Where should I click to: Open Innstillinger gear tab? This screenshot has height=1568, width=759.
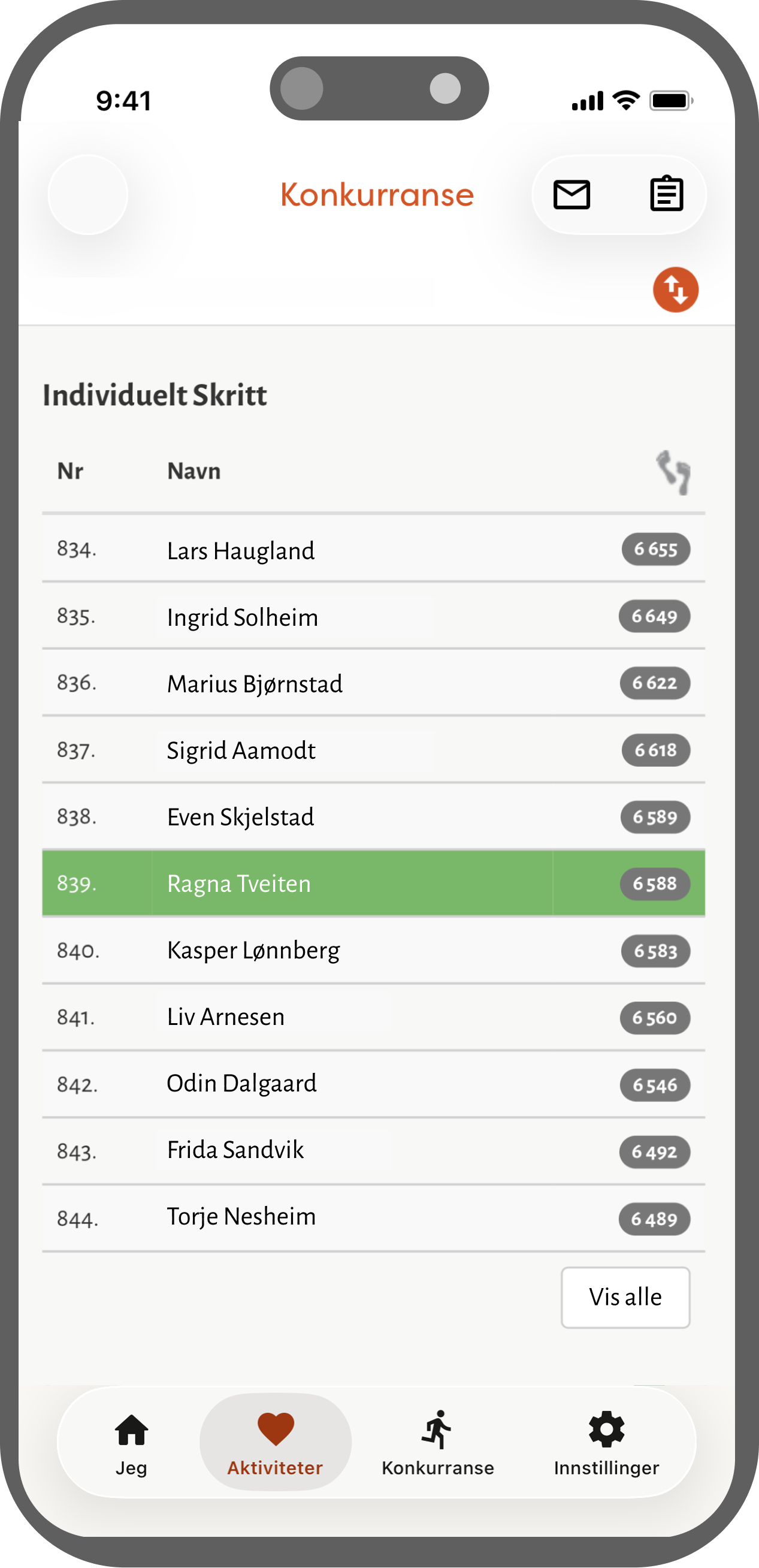point(606,1442)
